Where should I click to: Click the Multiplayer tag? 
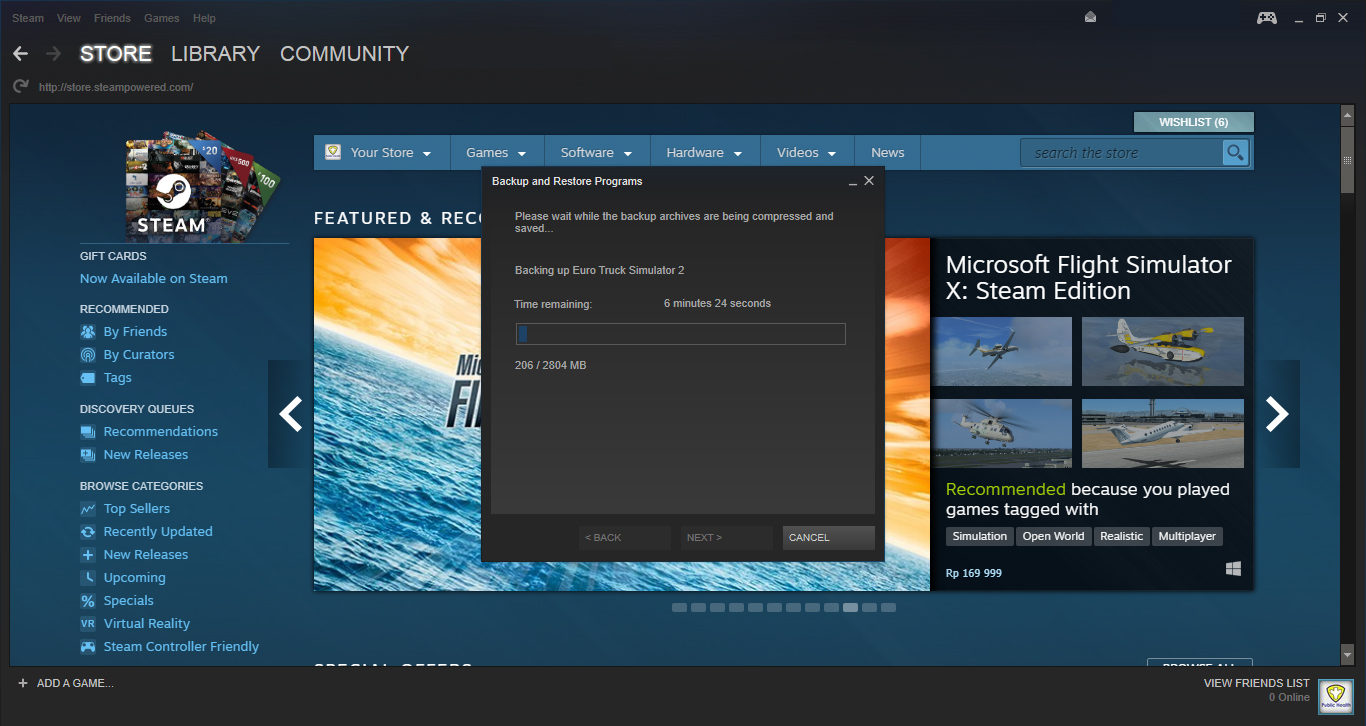(1187, 537)
